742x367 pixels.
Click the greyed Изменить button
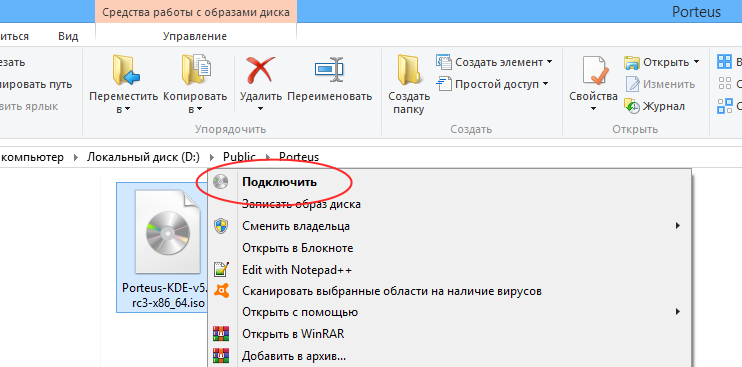coord(669,84)
